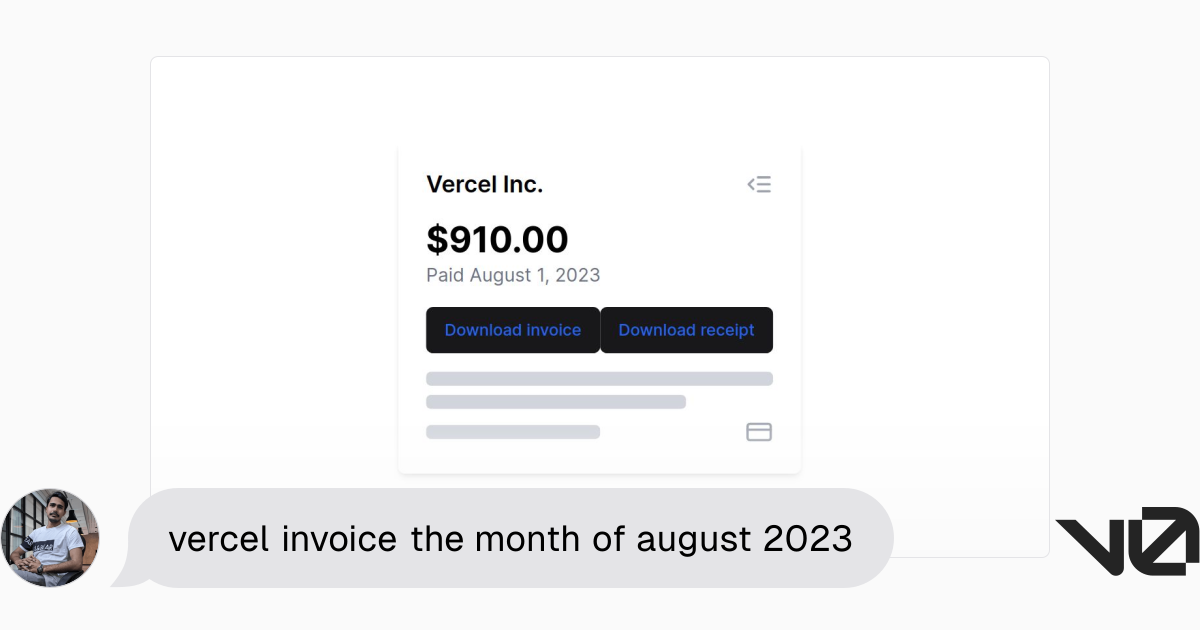Click the vercel invoice prompt message bubble
The height and width of the screenshot is (630, 1200).
point(510,539)
